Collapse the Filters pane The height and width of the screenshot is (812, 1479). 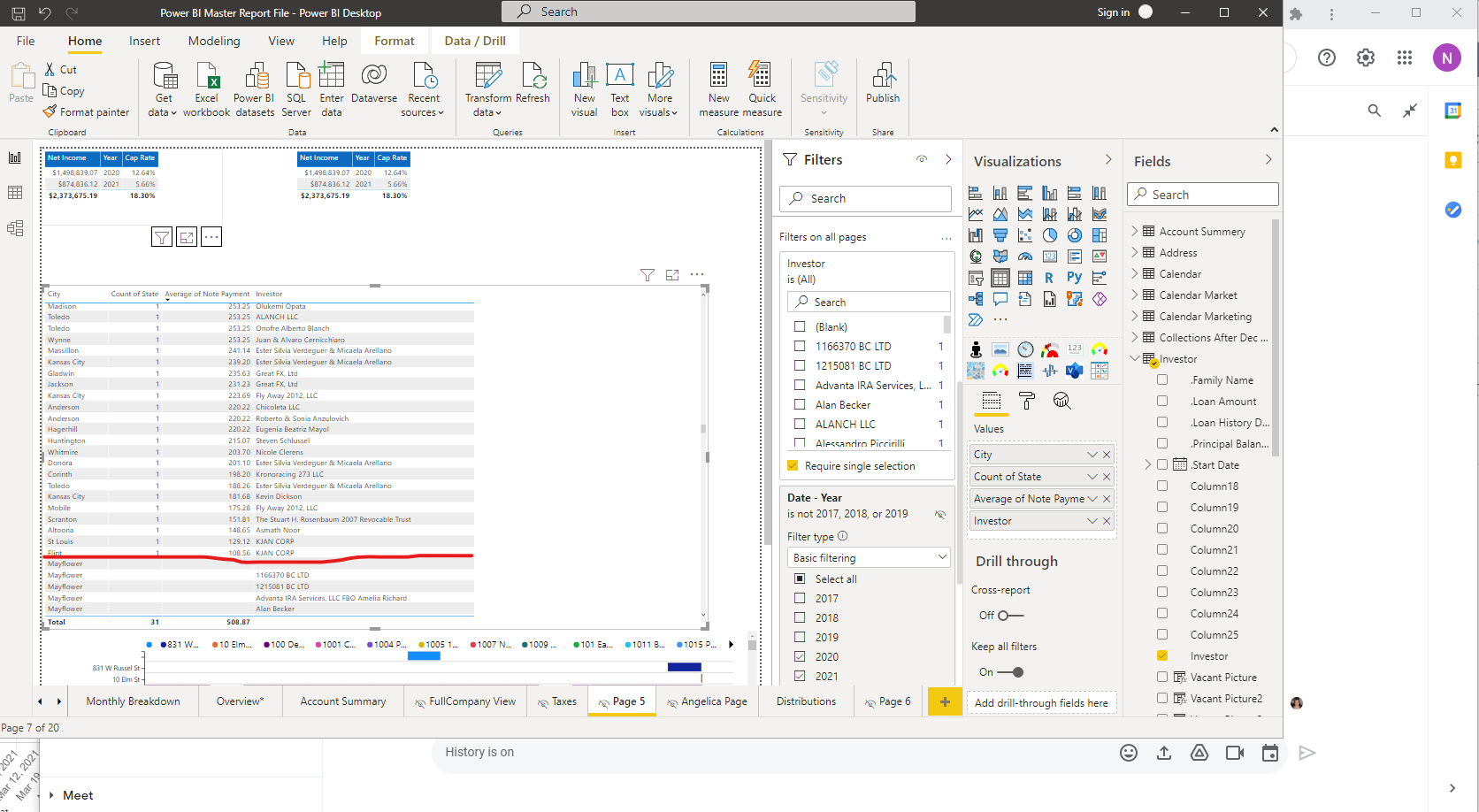coord(948,159)
